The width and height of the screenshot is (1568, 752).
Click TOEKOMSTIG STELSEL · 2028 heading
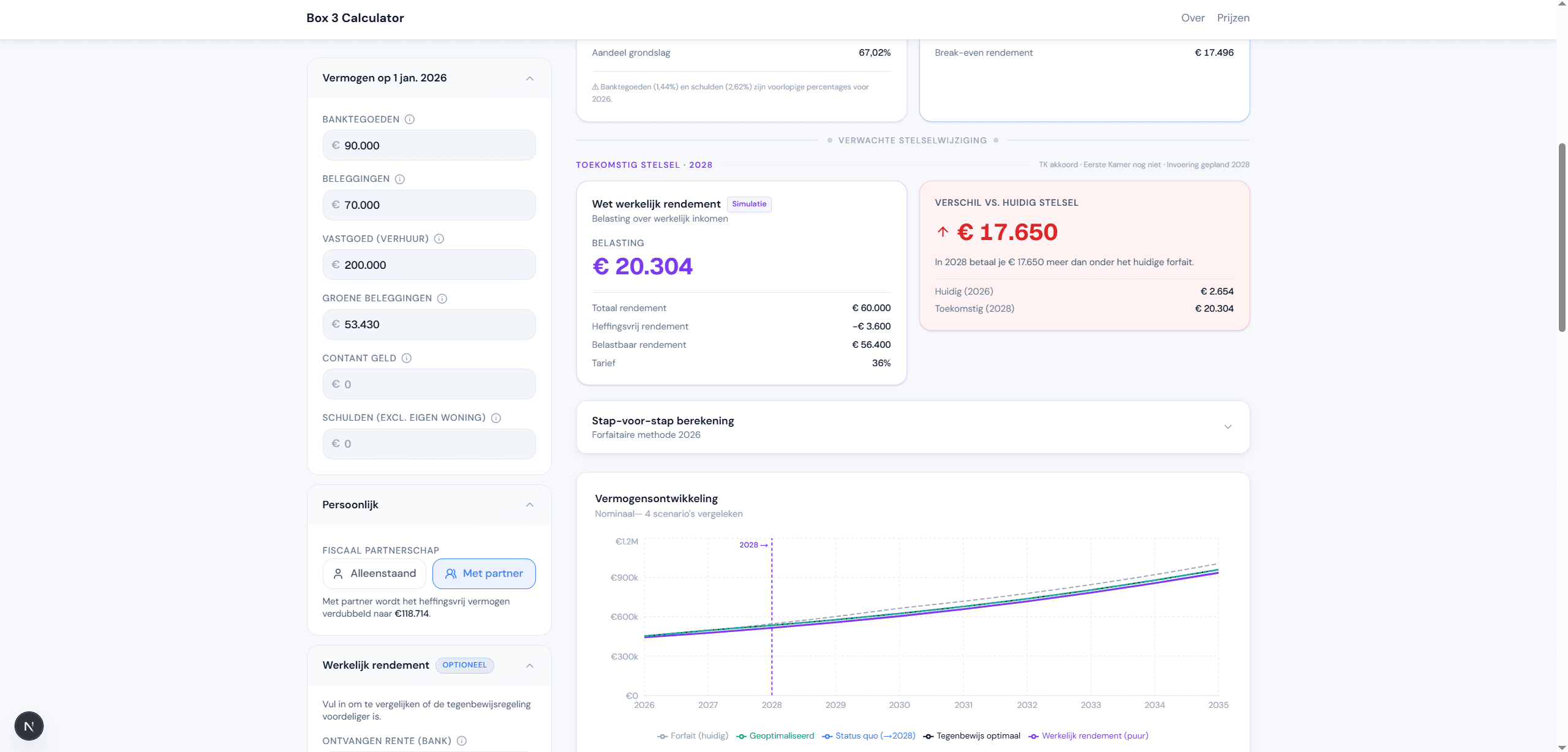coord(644,165)
